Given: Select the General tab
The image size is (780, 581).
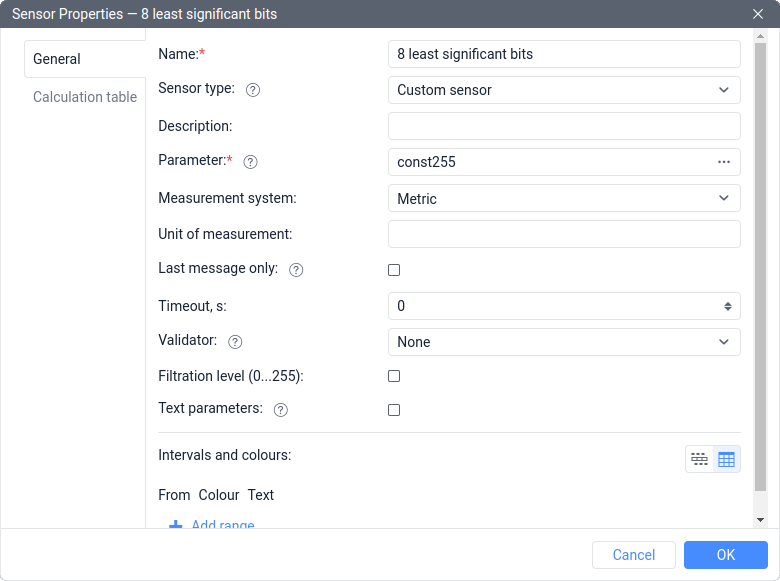Looking at the screenshot, I should click(57, 59).
